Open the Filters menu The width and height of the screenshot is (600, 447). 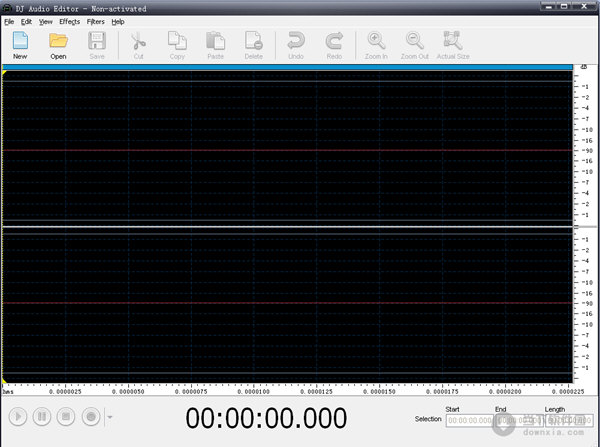pos(95,21)
